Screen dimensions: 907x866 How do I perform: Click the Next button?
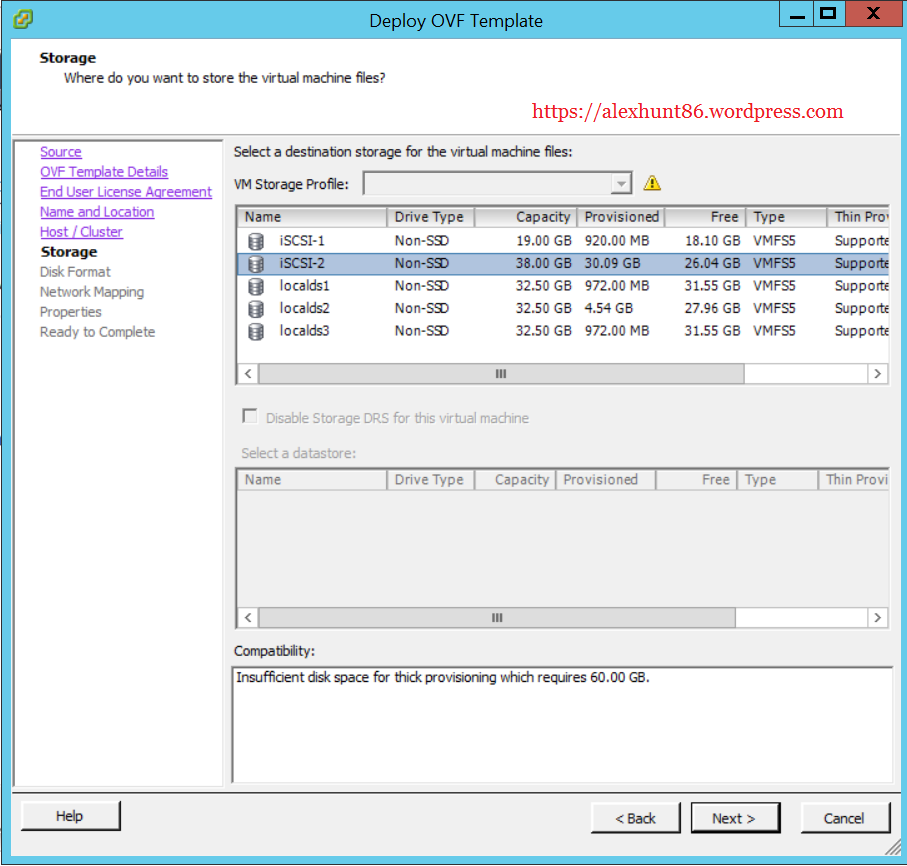click(x=732, y=818)
